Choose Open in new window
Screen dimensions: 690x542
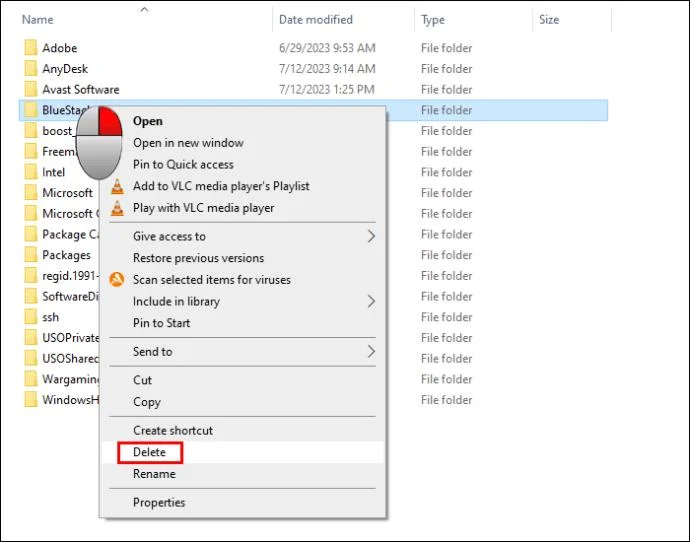click(x=188, y=143)
